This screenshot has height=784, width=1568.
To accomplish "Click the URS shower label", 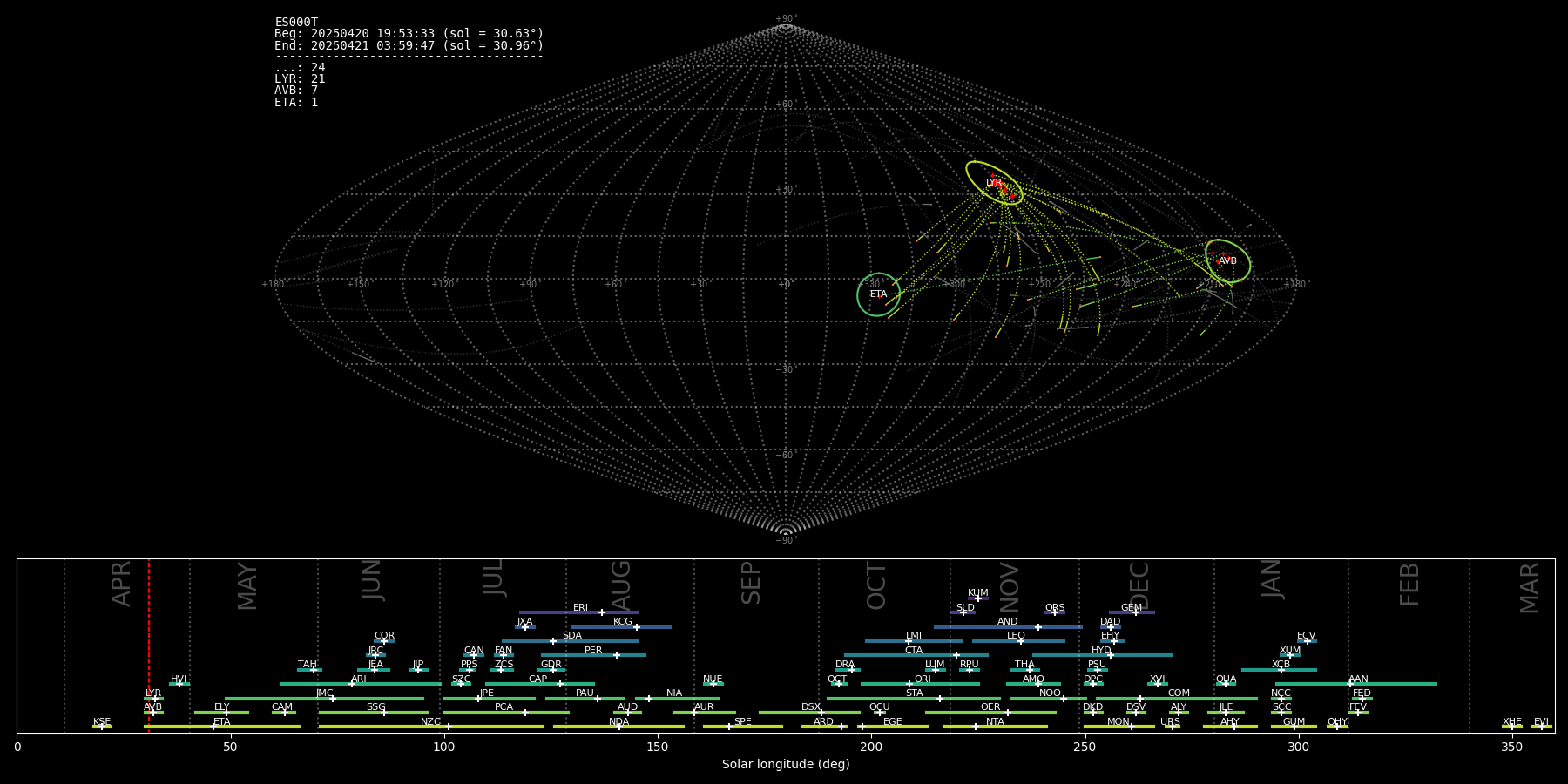I will tap(1170, 722).
